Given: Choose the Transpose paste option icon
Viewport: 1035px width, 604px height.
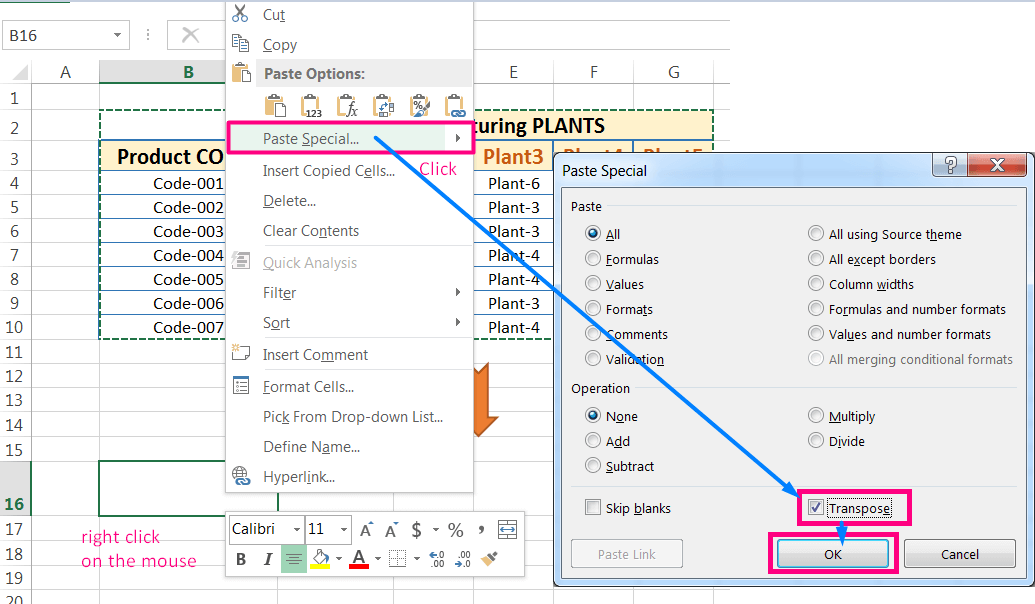Looking at the screenshot, I should coord(383,106).
